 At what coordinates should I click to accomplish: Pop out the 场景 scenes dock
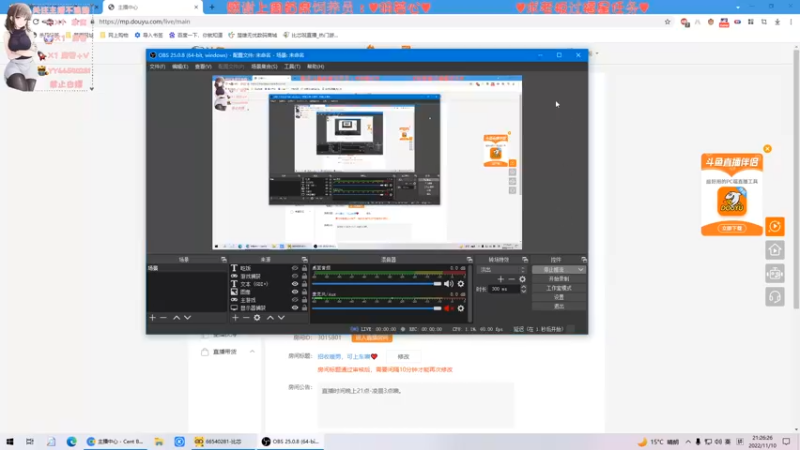click(x=223, y=260)
